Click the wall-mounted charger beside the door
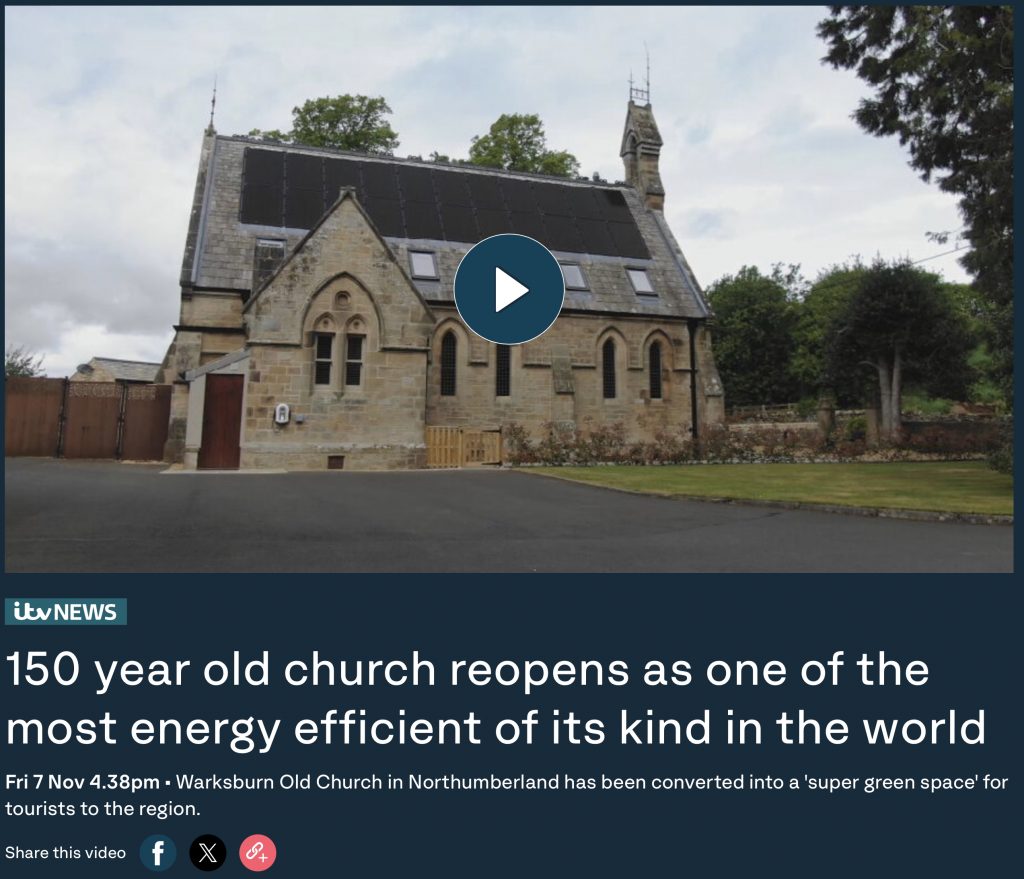Image resolution: width=1024 pixels, height=879 pixels. tap(282, 413)
